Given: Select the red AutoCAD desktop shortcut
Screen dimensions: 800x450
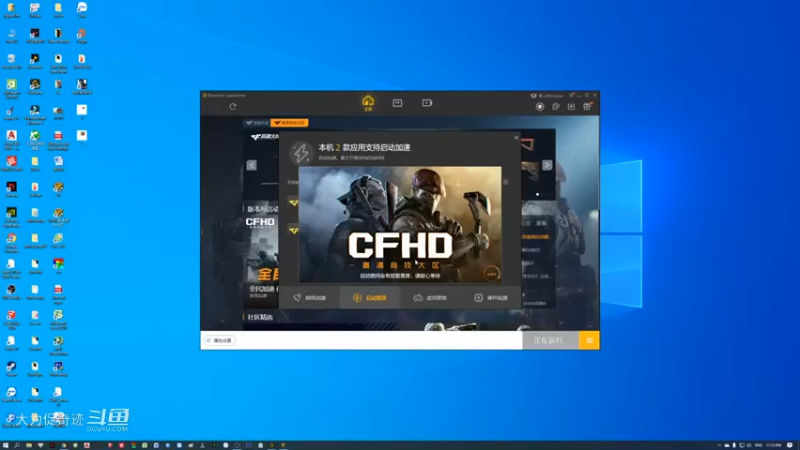Looking at the screenshot, I should coord(11,139).
